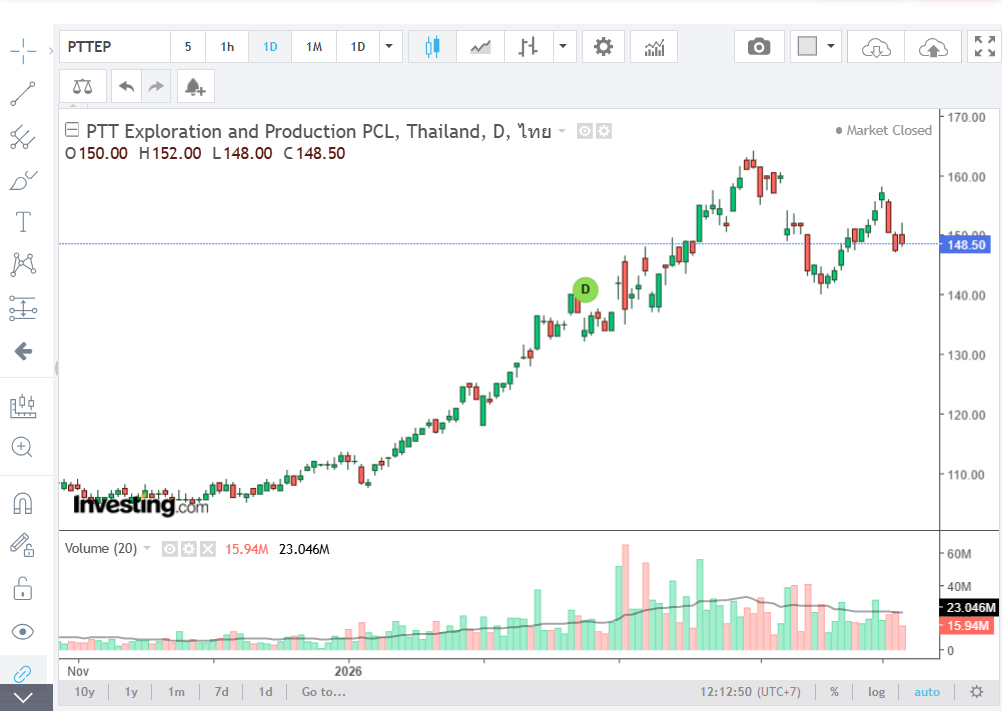The image size is (1002, 711).
Task: Open main series settings gear
Action: coord(604,131)
